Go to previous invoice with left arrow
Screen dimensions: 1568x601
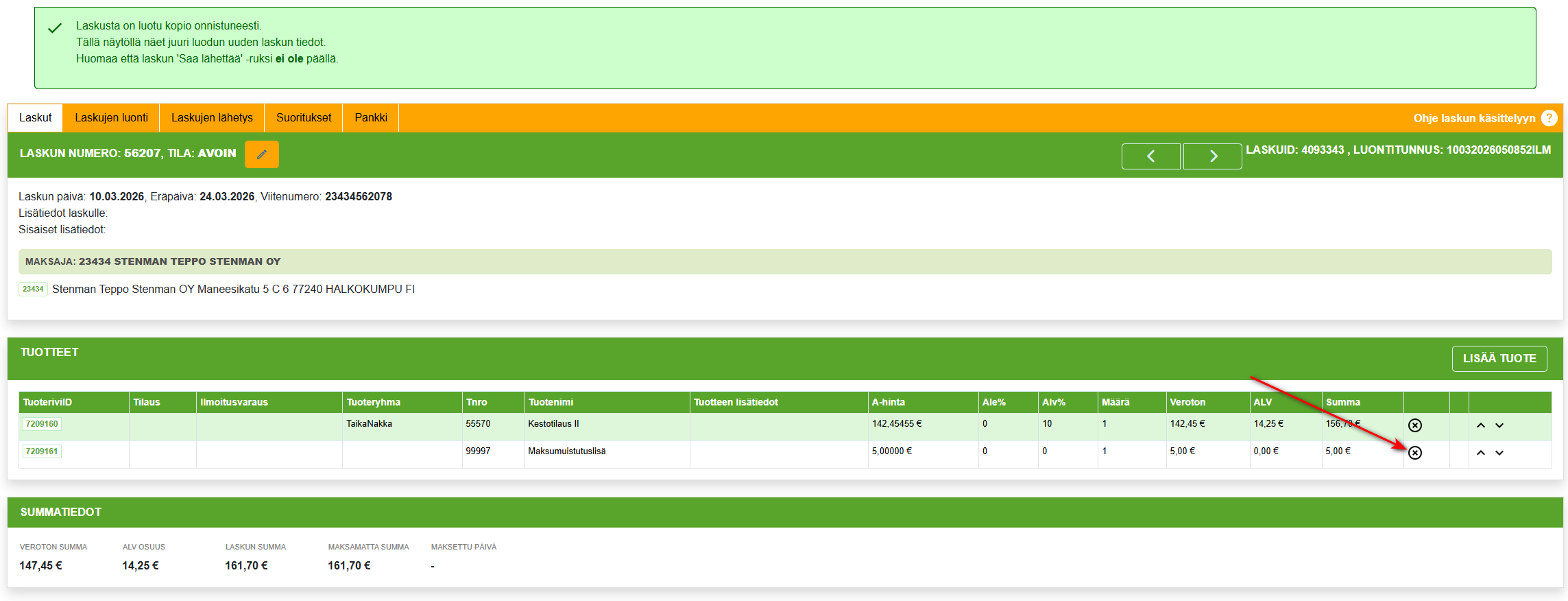tap(1150, 156)
